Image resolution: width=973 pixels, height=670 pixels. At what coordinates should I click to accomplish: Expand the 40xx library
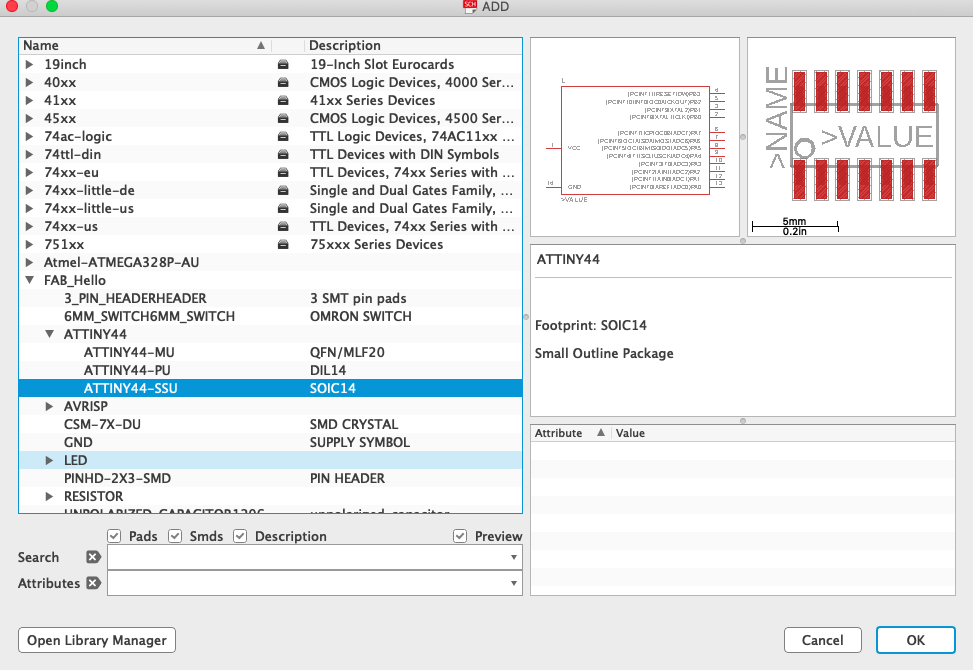tap(29, 83)
